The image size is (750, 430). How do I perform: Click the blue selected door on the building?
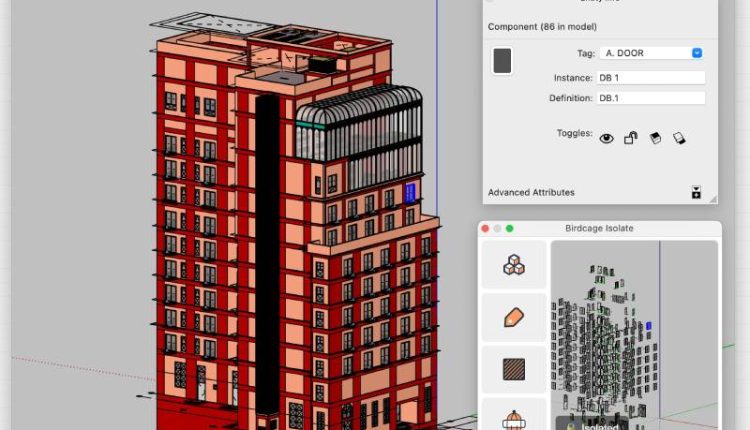410,192
